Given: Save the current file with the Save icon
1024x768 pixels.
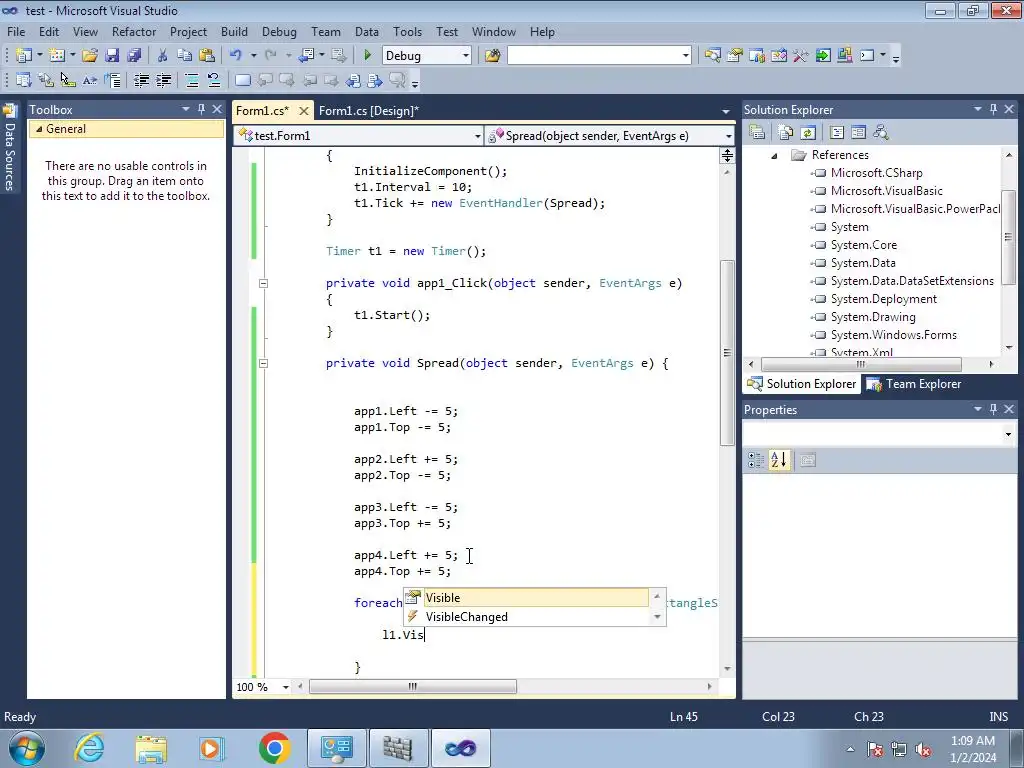Looking at the screenshot, I should coord(112,56).
